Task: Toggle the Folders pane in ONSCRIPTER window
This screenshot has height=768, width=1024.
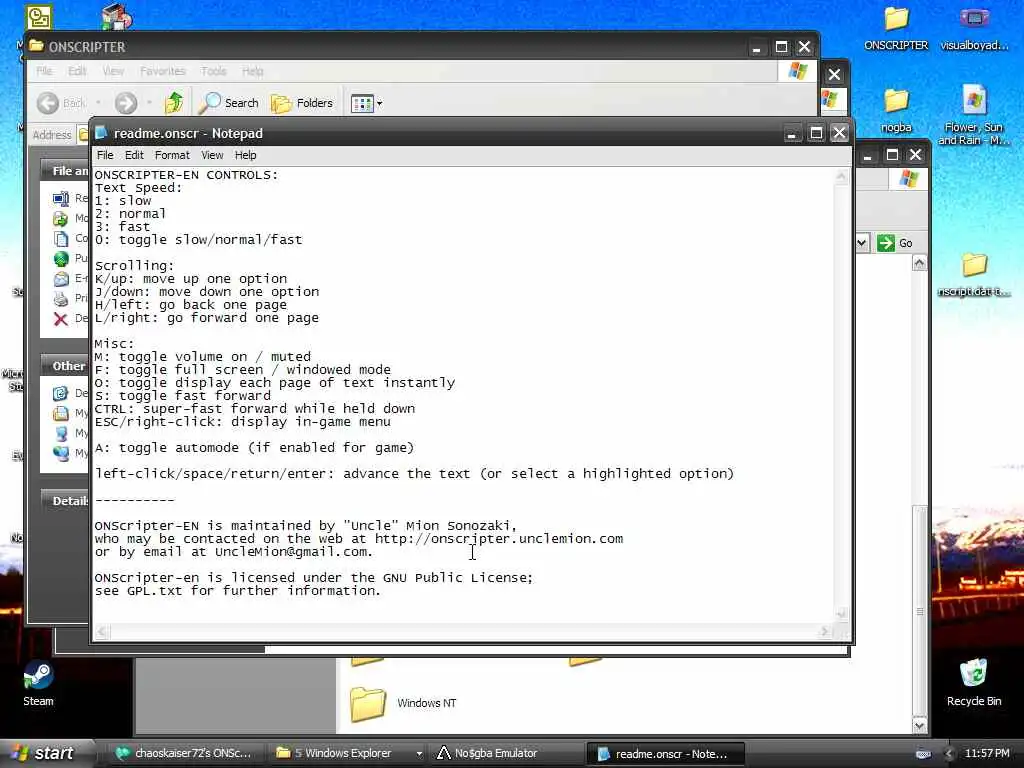Action: click(302, 103)
